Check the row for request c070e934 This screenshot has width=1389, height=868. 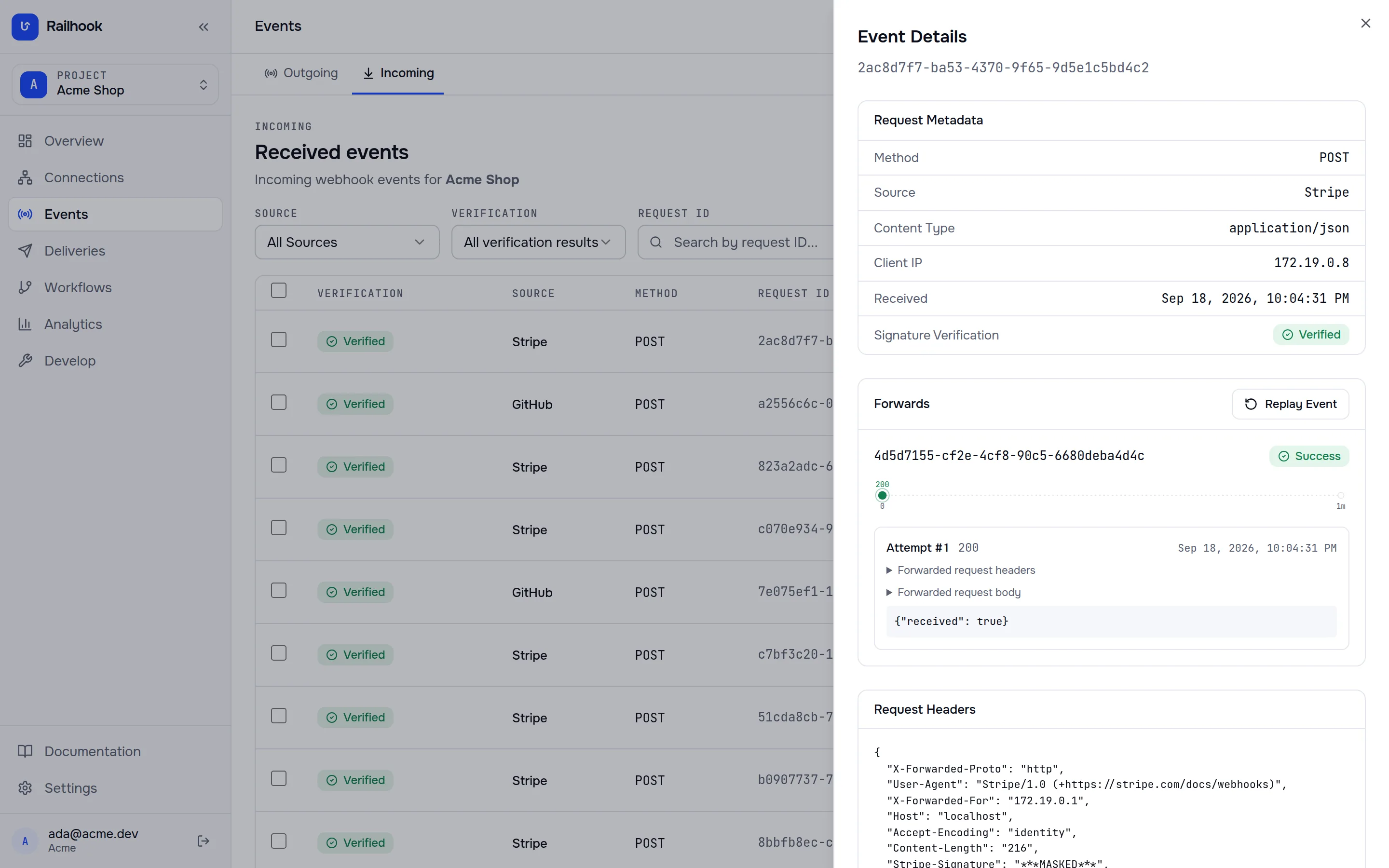click(278, 528)
